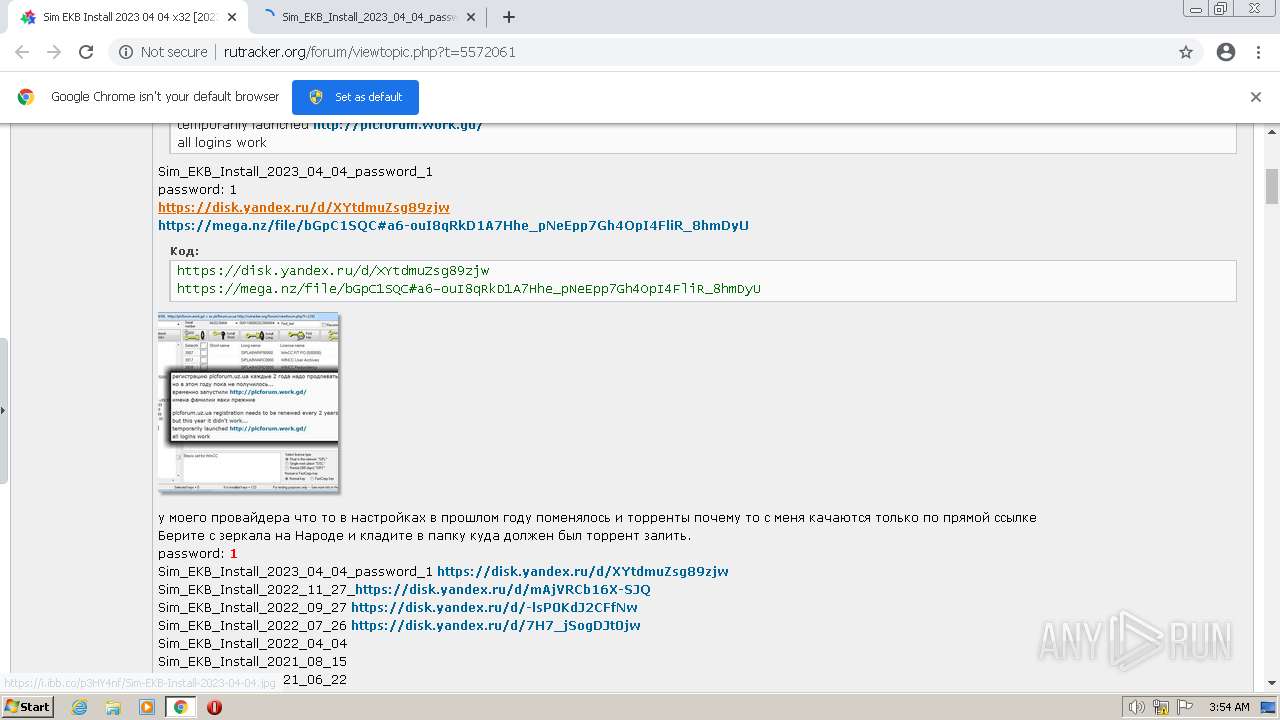Click the Chrome icon in the taskbar
This screenshot has height=720, width=1280.
(180, 707)
